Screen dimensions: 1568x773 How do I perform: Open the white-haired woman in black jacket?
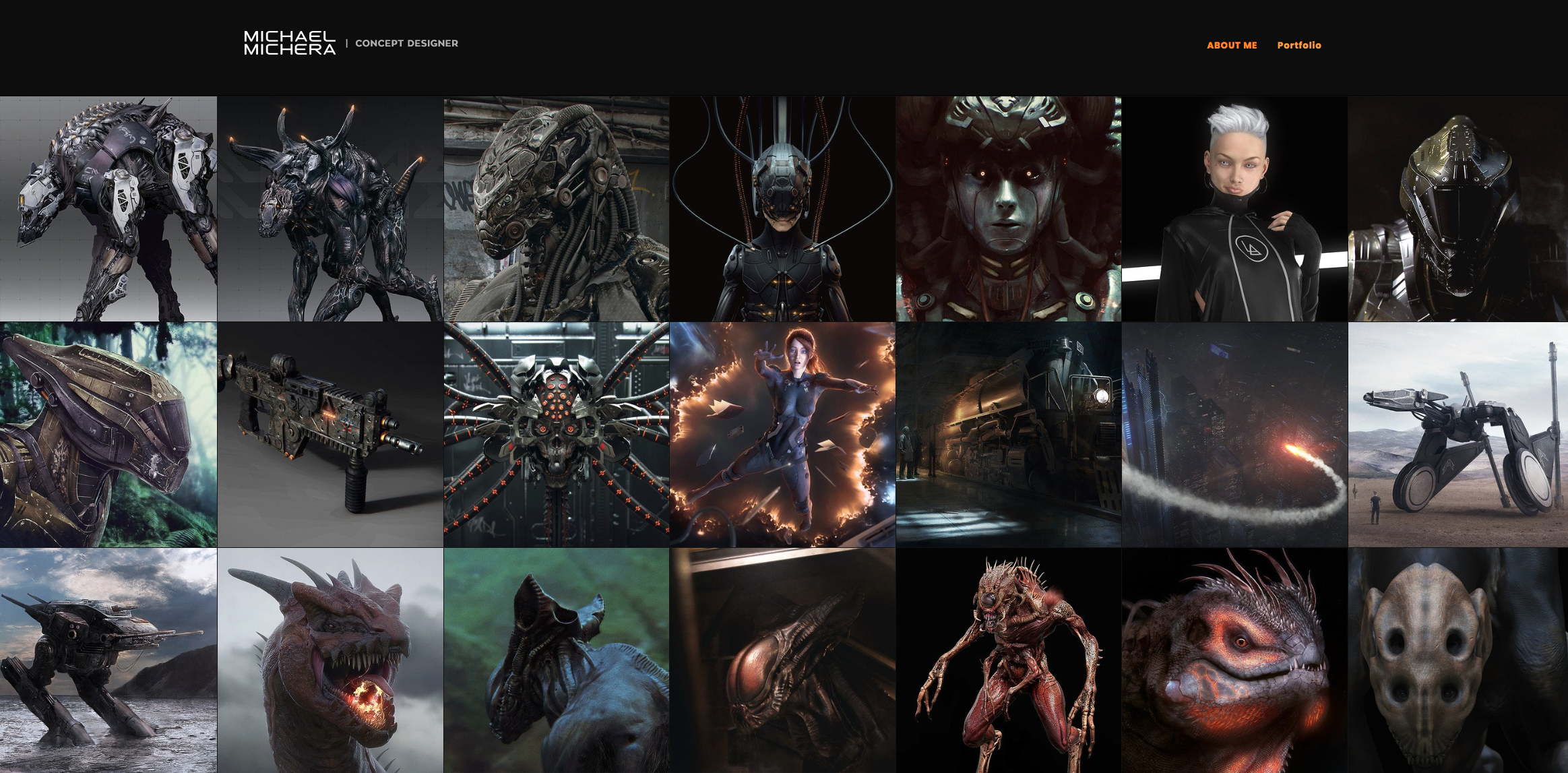click(1234, 209)
